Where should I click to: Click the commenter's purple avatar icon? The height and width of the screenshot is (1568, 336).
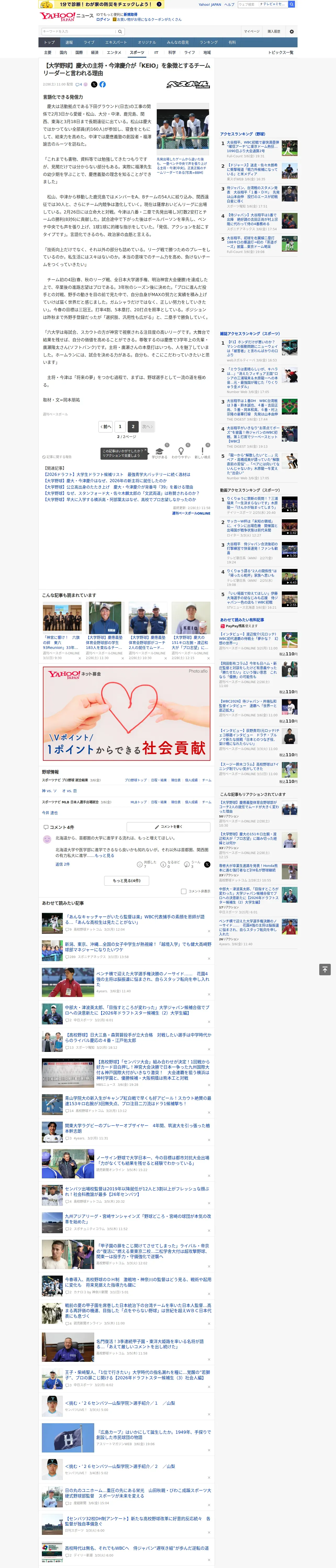tap(47, 839)
